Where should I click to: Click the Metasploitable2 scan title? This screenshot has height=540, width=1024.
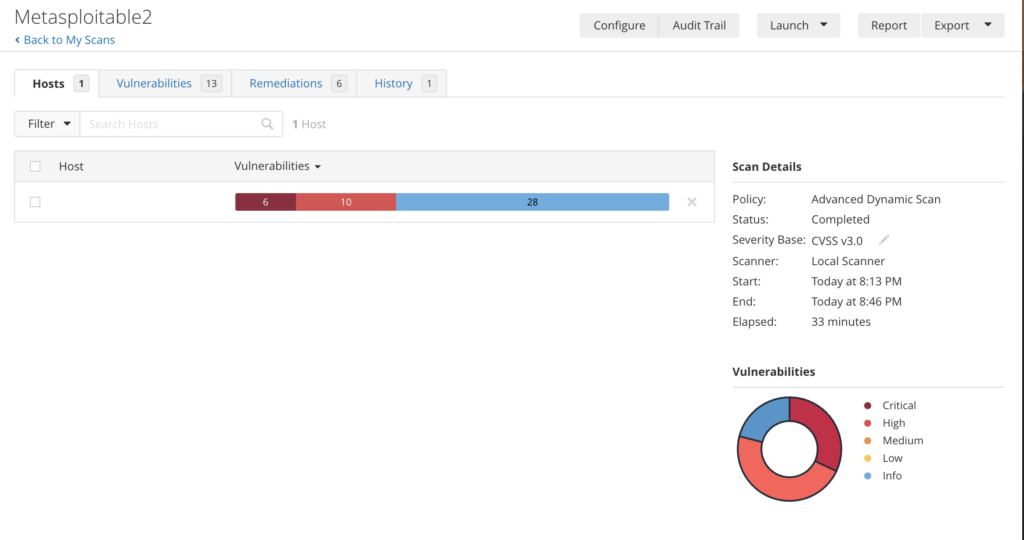[x=83, y=17]
